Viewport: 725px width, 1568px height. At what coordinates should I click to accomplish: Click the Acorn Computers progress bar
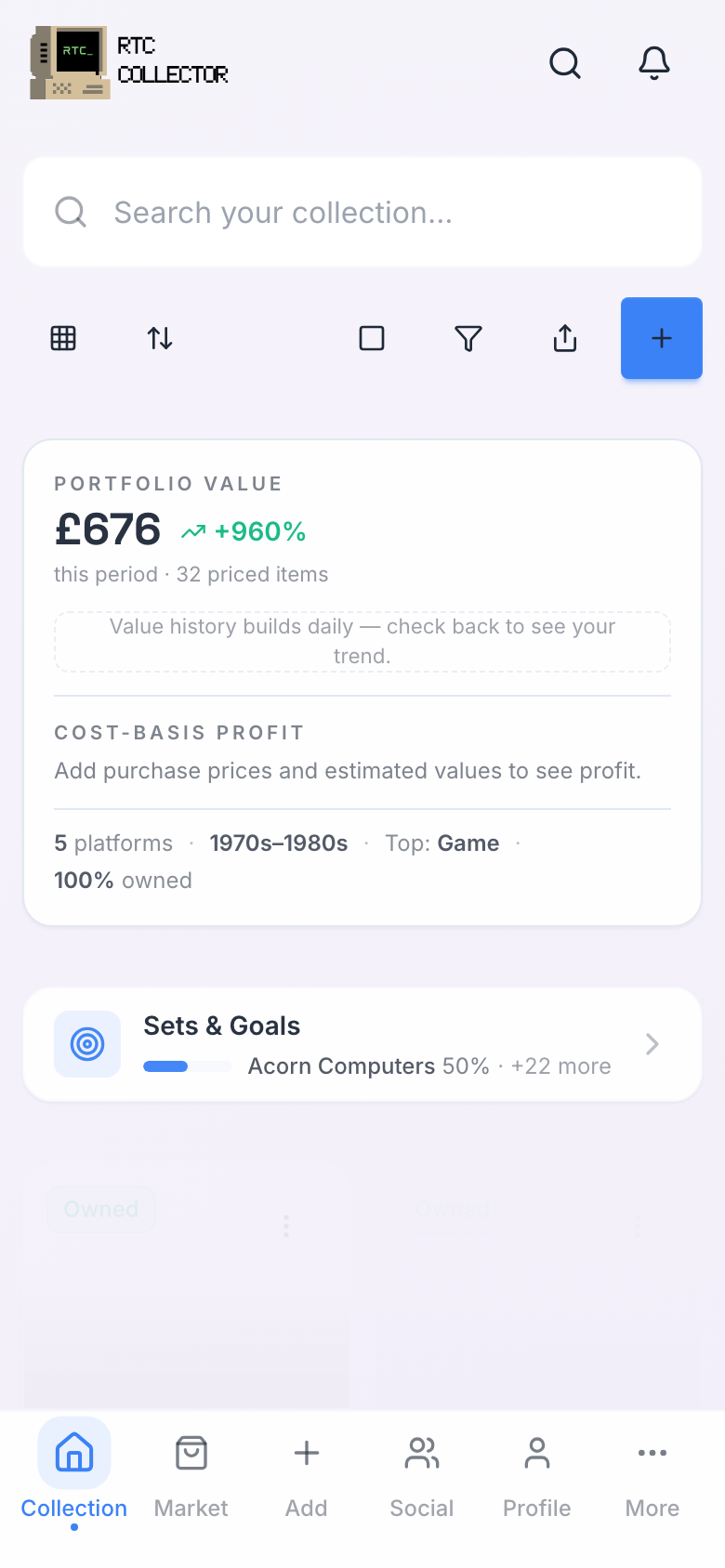188,1066
